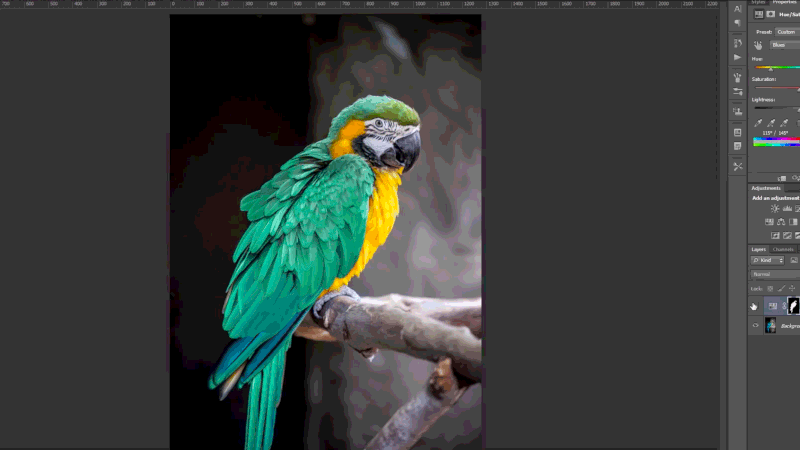Select the Adjustments panel tab
The image size is (800, 450).
tap(766, 188)
